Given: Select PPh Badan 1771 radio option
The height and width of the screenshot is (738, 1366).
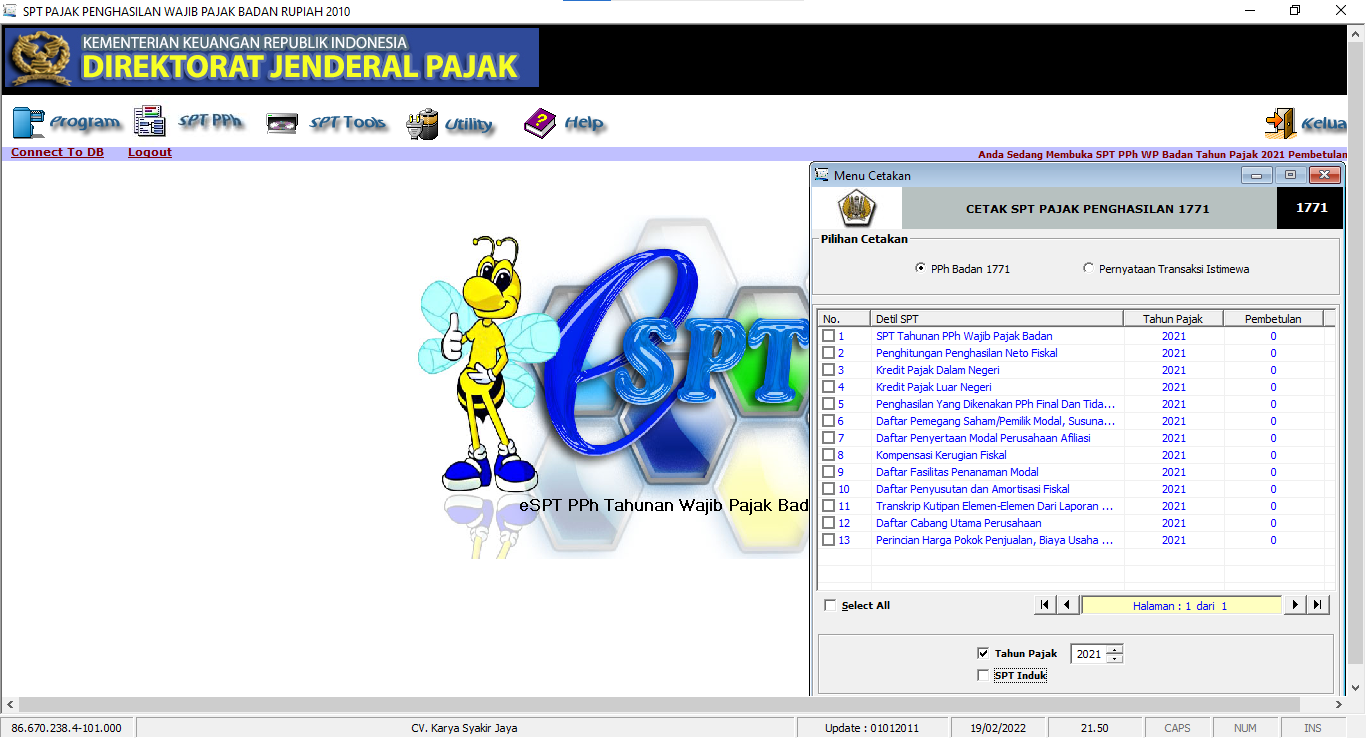Looking at the screenshot, I should coord(920,268).
